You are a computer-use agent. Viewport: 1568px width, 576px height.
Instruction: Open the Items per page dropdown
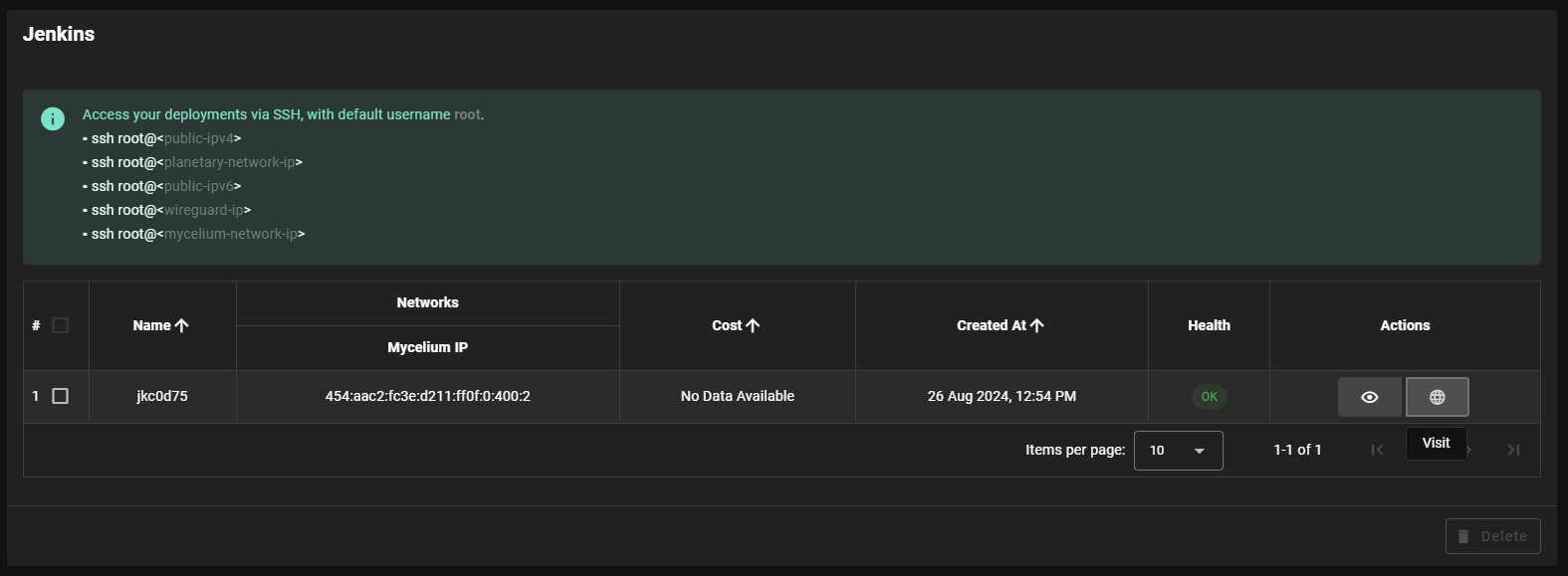(x=1177, y=451)
